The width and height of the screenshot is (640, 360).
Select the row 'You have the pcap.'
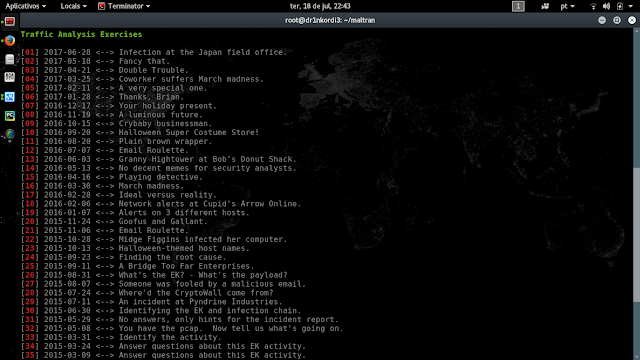(x=182, y=329)
